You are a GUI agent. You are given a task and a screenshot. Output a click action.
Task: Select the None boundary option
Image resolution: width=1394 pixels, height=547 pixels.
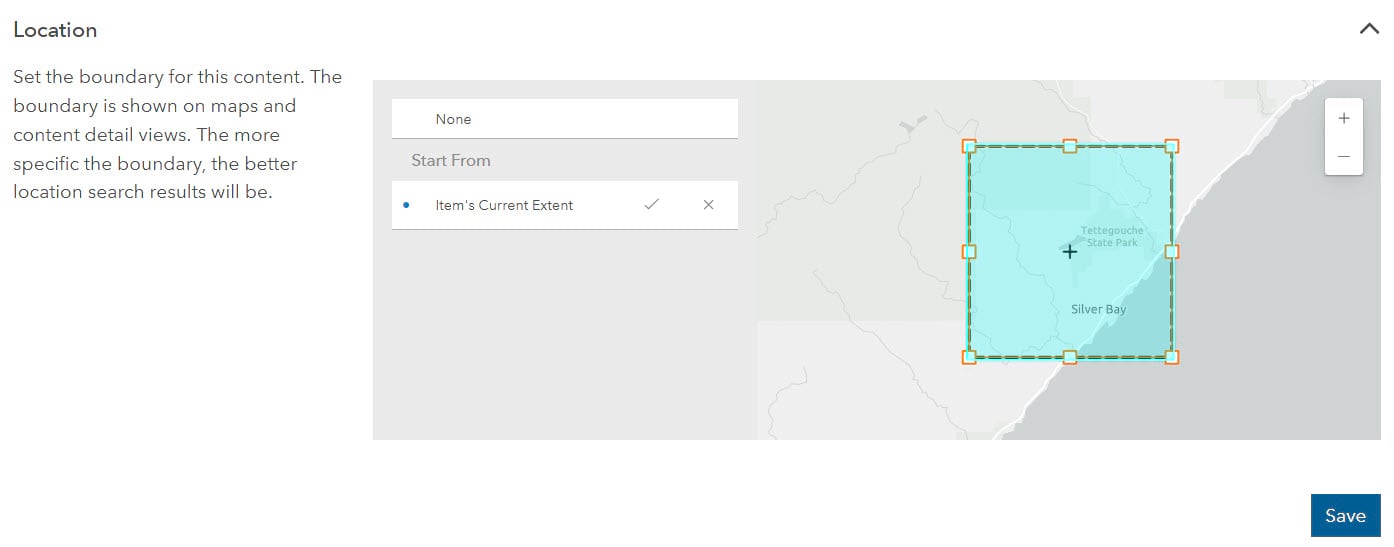[453, 119]
